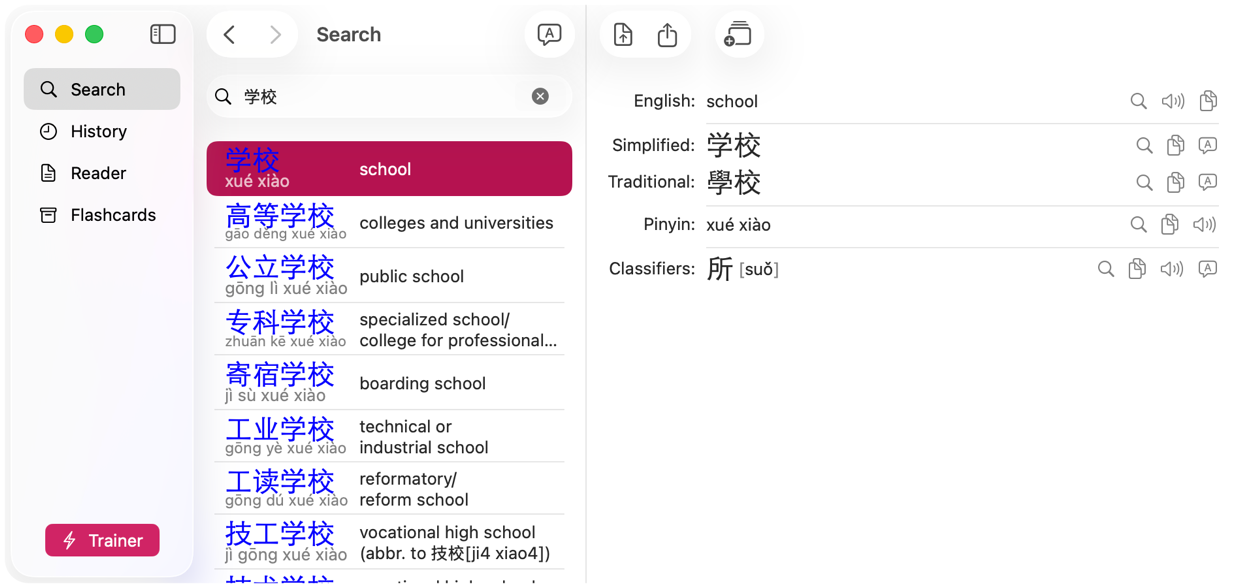The height and width of the screenshot is (588, 1240).
Task: Select the 技工学校 vocational high school result
Action: [389, 542]
